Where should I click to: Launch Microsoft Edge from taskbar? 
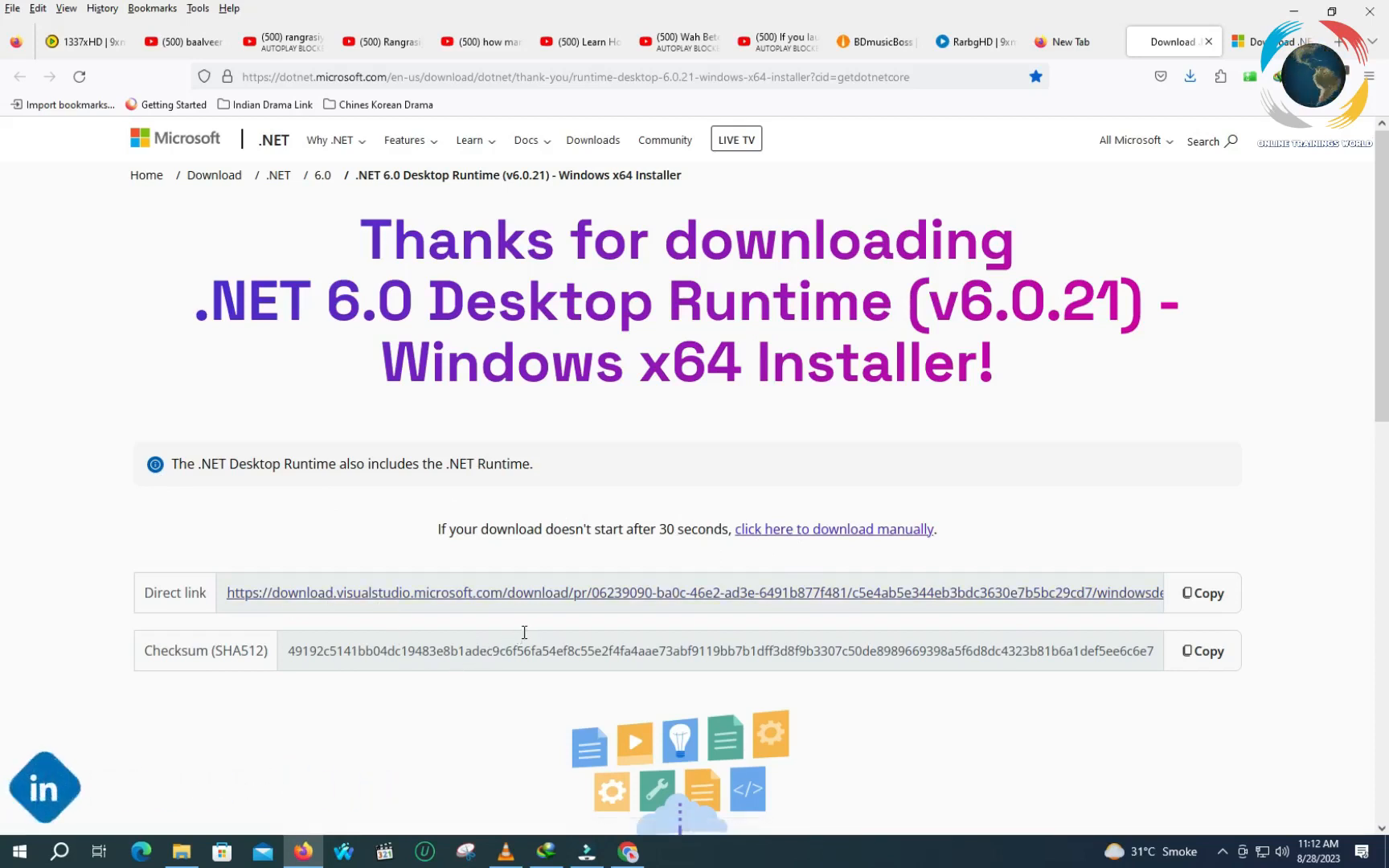[x=141, y=851]
